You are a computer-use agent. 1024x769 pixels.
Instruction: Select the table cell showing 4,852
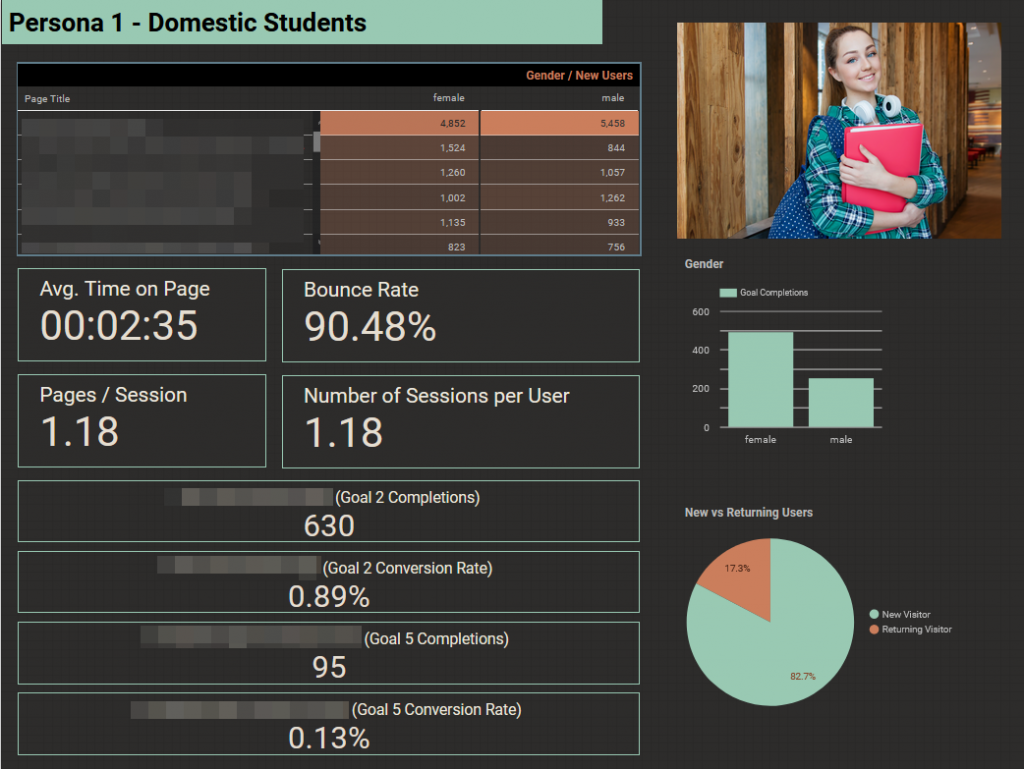399,123
